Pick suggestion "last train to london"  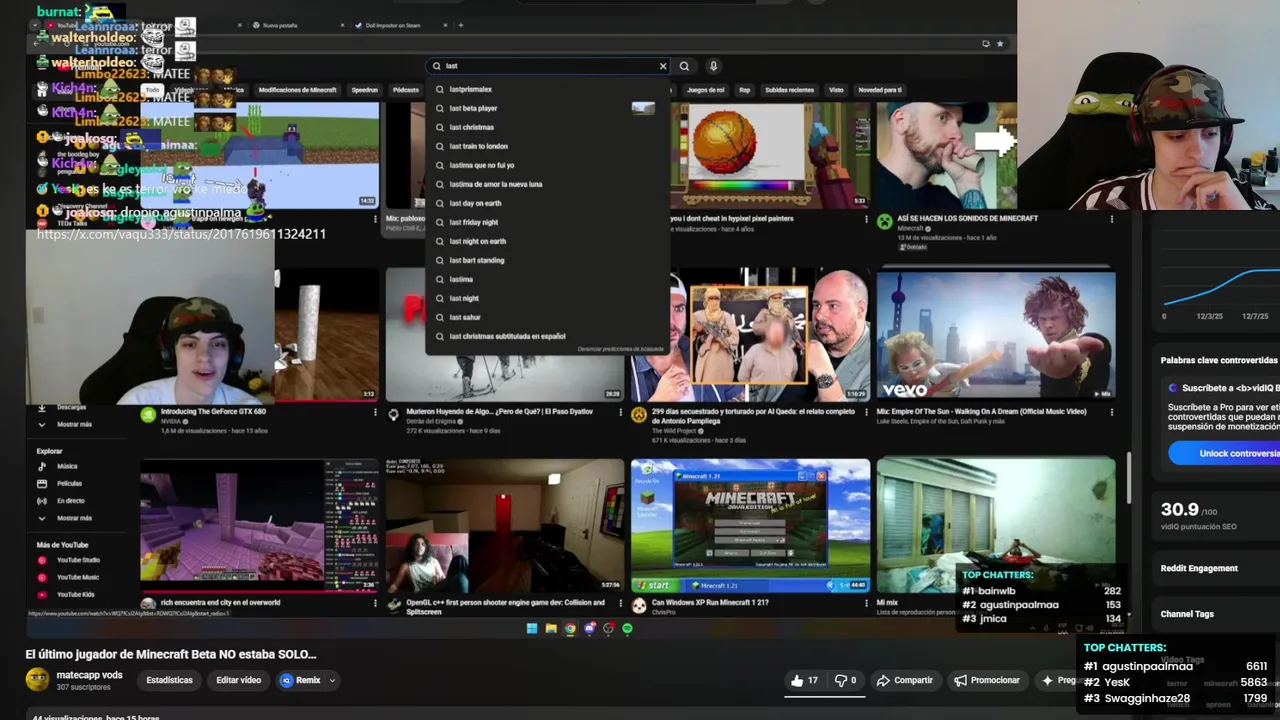478,146
